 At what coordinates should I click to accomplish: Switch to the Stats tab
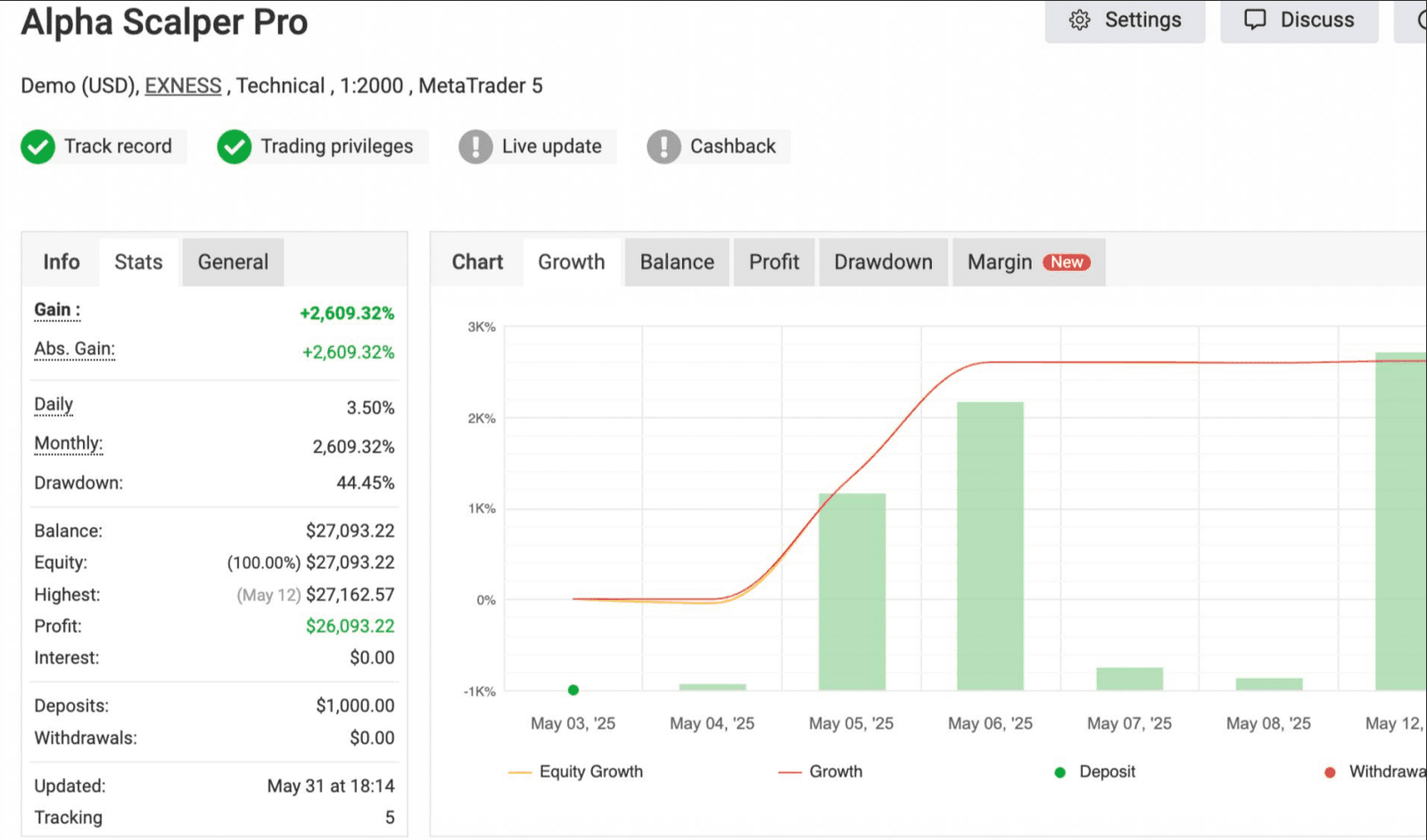(x=138, y=262)
